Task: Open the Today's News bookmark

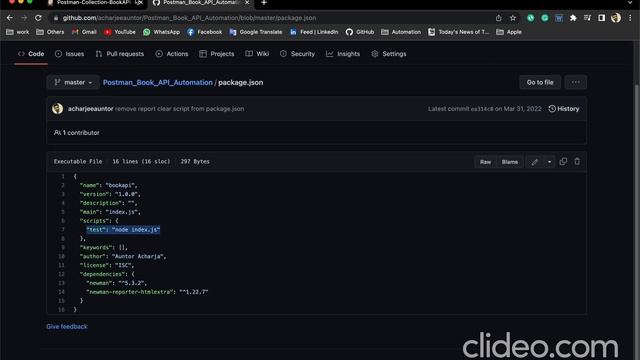Action: (458, 32)
